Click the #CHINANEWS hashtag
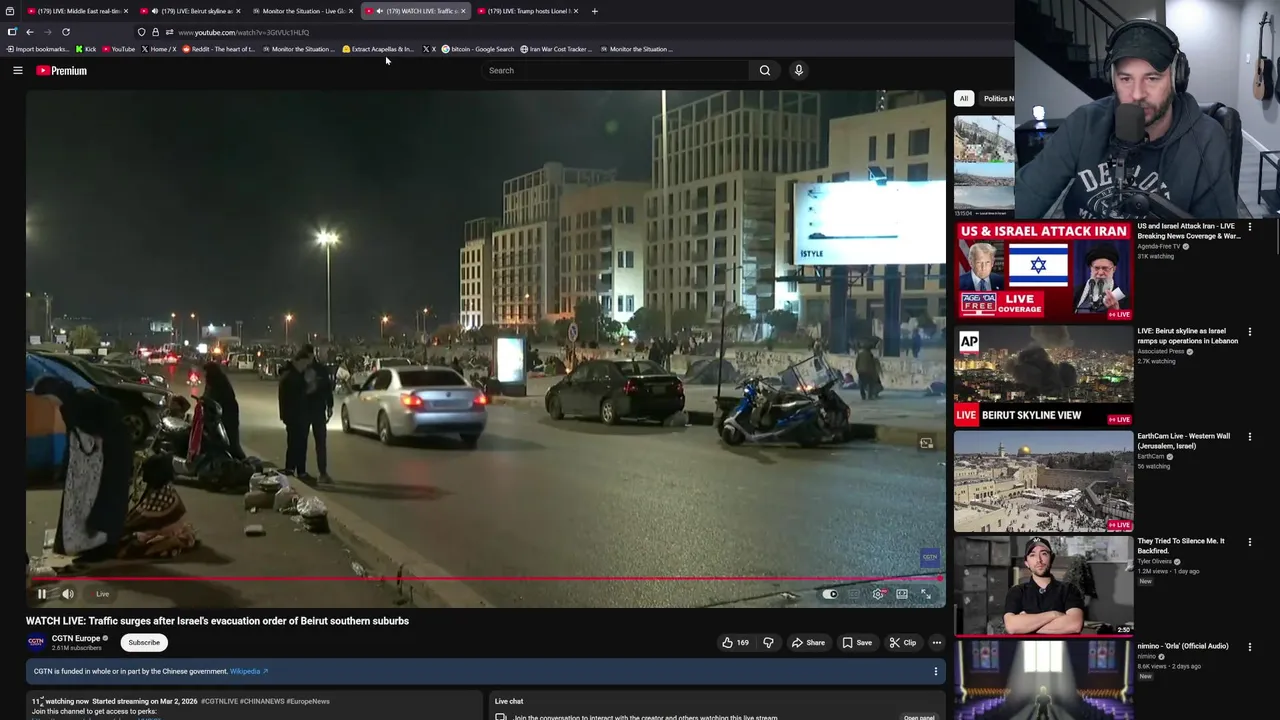Screen dimensions: 1280x720 (261, 701)
